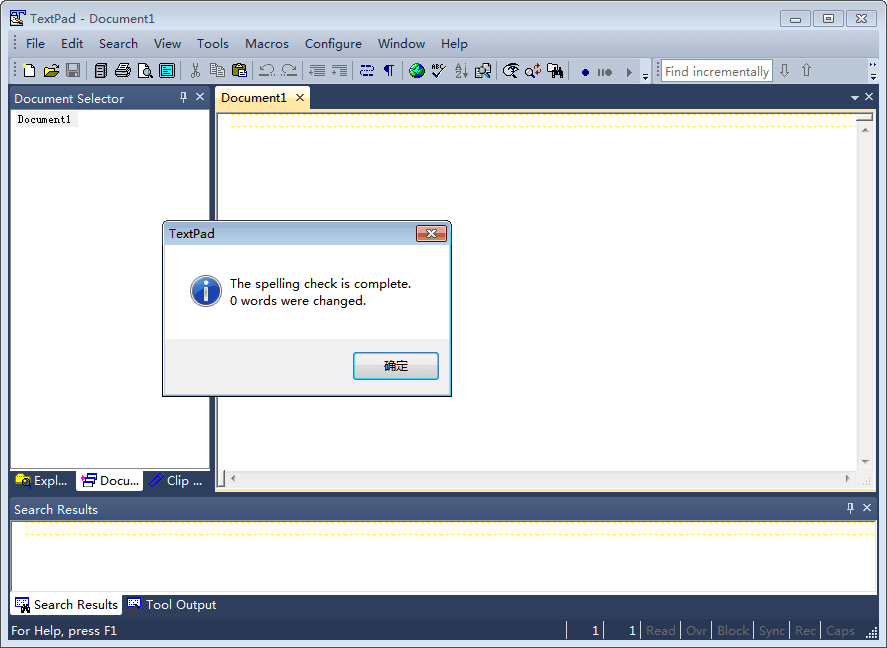Open the active documents dropdown arrow
Screen dimensions: 887x648
coord(854,98)
